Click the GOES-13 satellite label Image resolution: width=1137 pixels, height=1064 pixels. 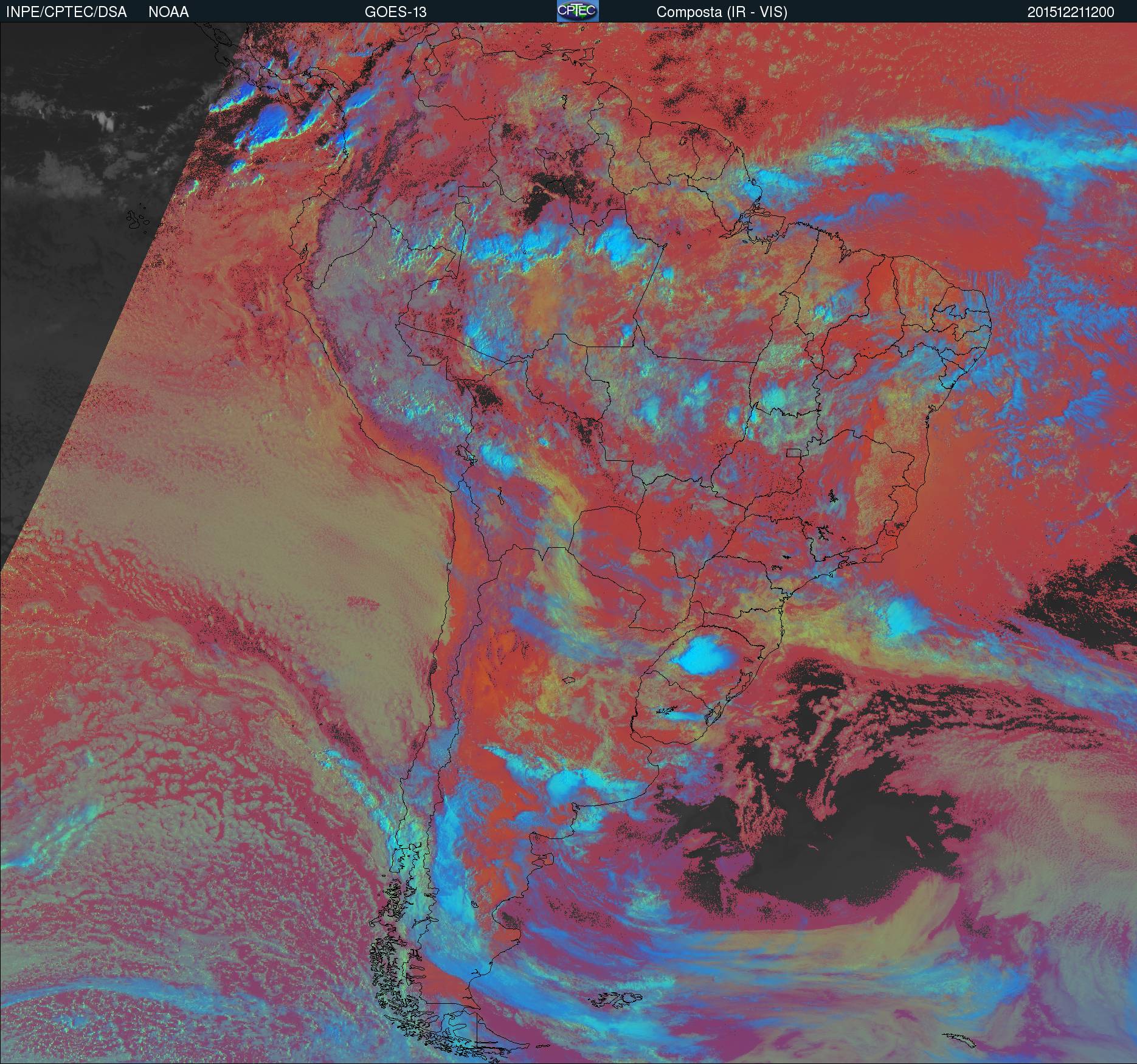tap(395, 12)
